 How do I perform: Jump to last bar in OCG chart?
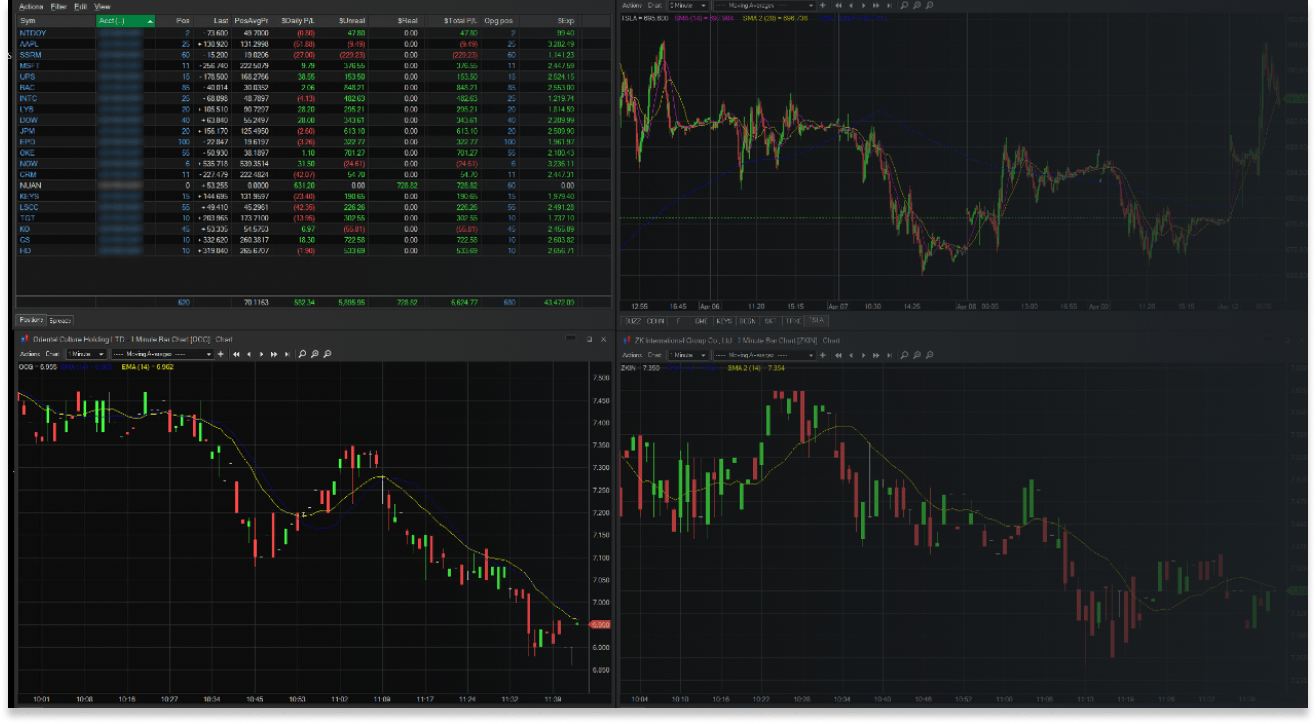(287, 354)
